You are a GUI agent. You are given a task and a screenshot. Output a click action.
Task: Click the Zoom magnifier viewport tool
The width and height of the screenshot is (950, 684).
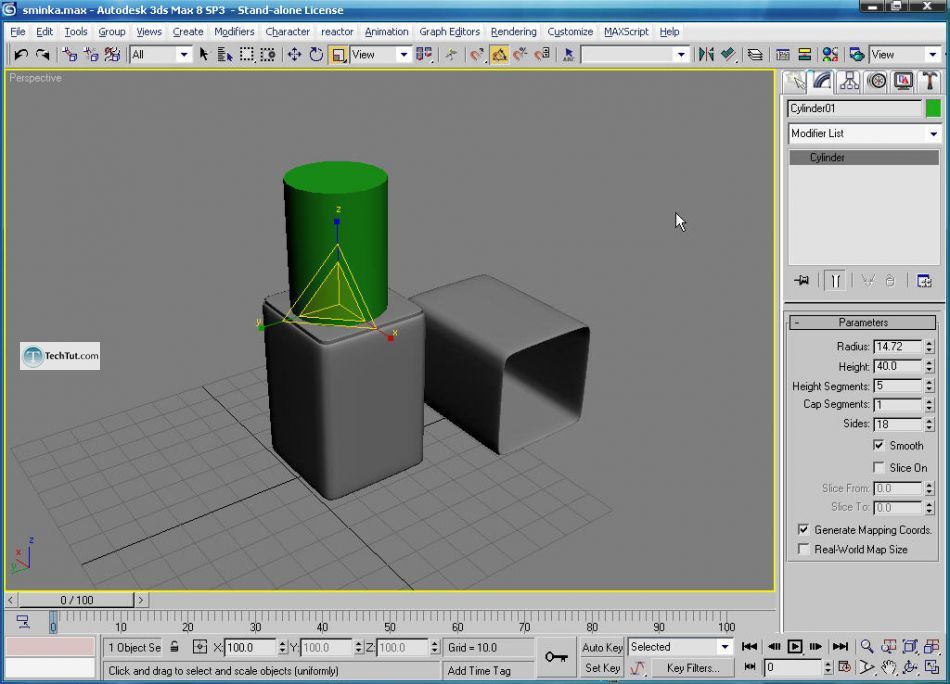867,647
